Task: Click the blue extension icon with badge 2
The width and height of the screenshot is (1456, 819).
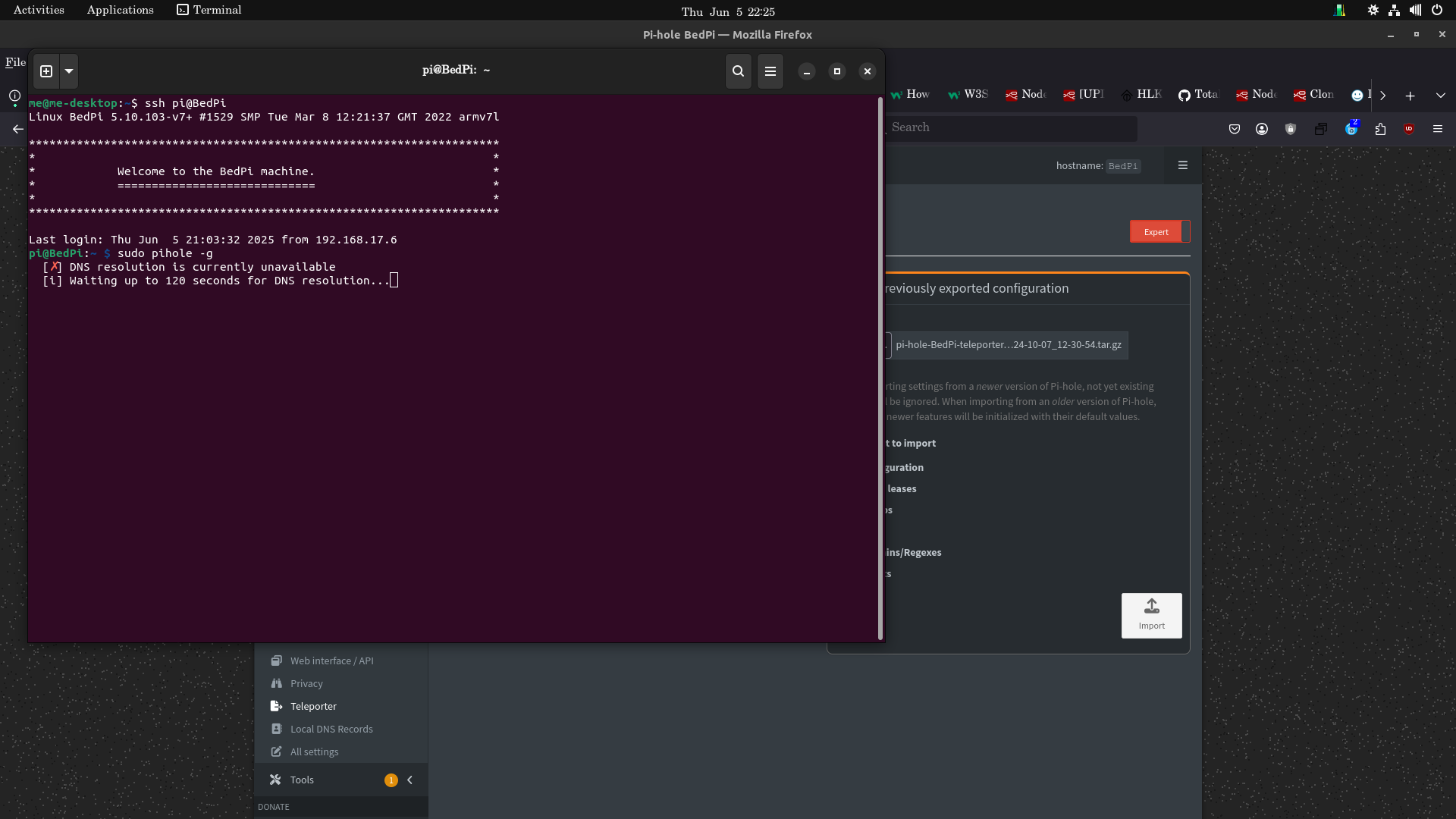Action: 1351,128
